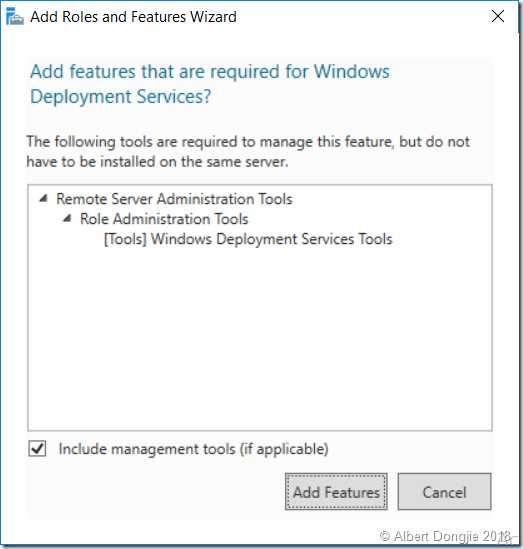Select the Role Administration Tools entry
This screenshot has height=549, width=523.
(x=164, y=219)
